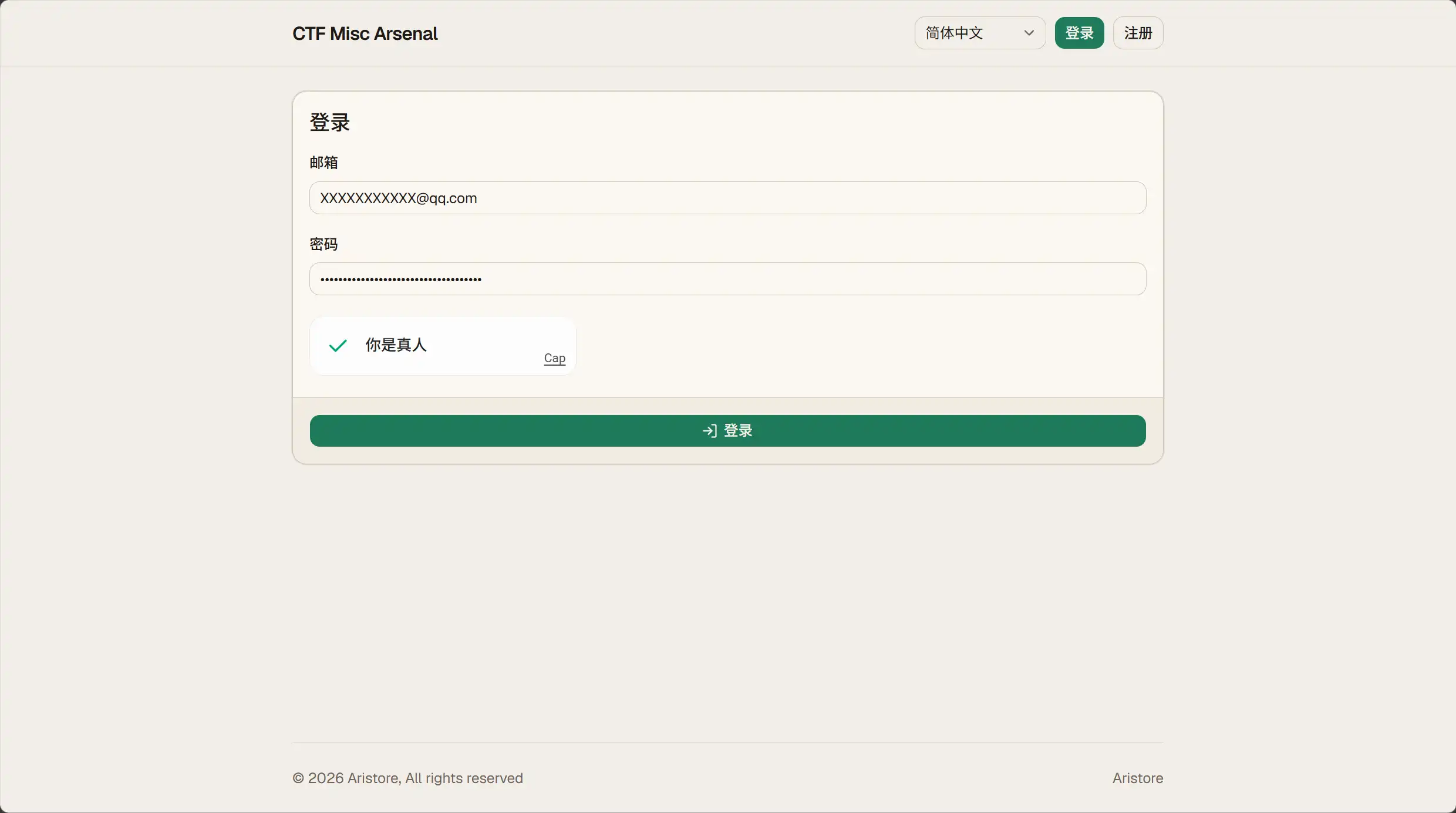Click the 邮箱 field label

click(x=323, y=162)
